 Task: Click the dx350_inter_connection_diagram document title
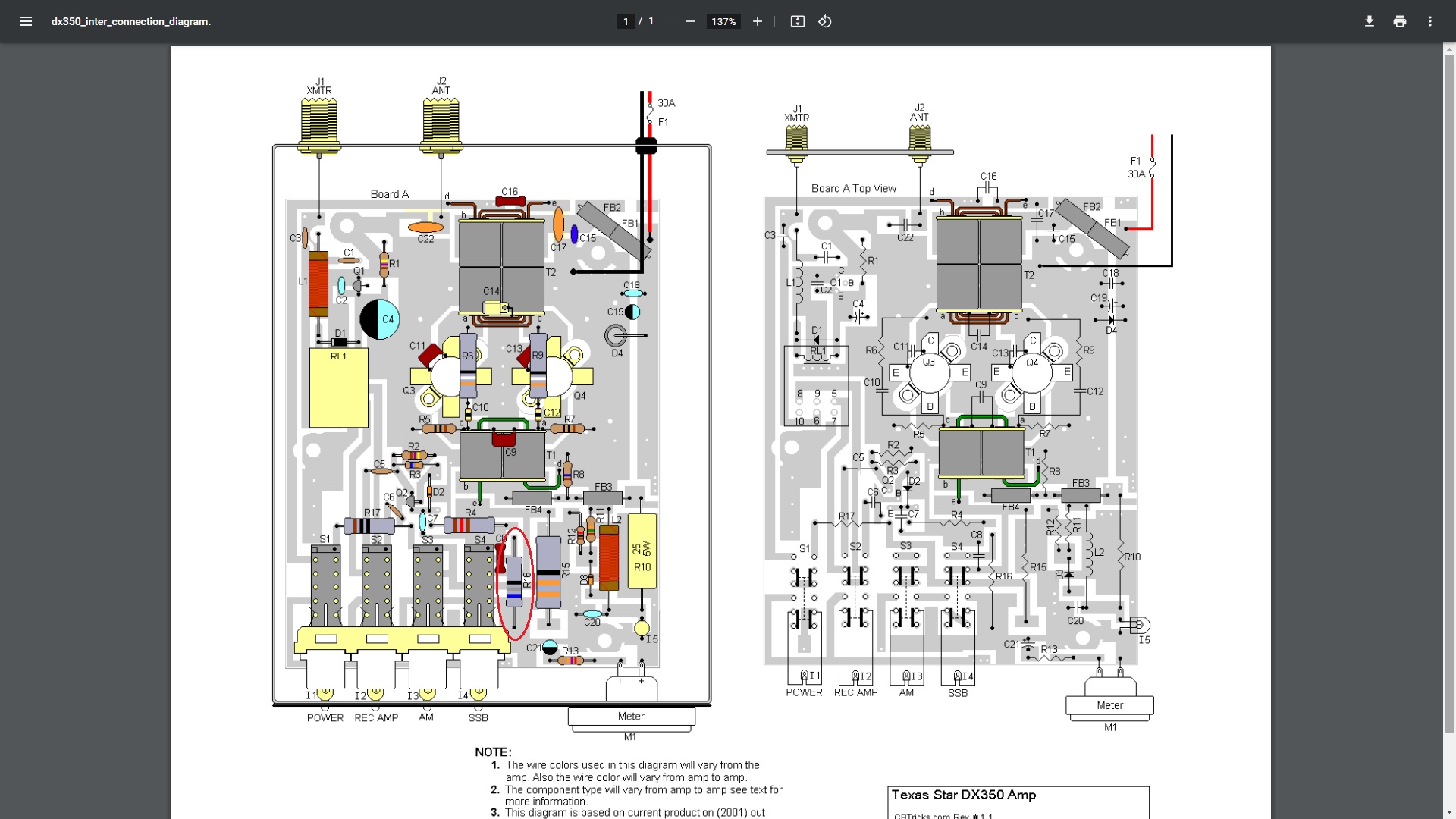point(131,21)
